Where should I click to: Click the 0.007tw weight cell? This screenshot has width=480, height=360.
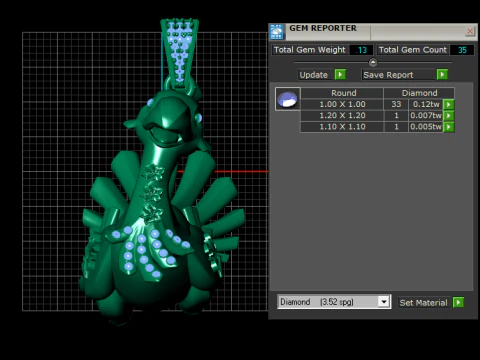pos(426,116)
